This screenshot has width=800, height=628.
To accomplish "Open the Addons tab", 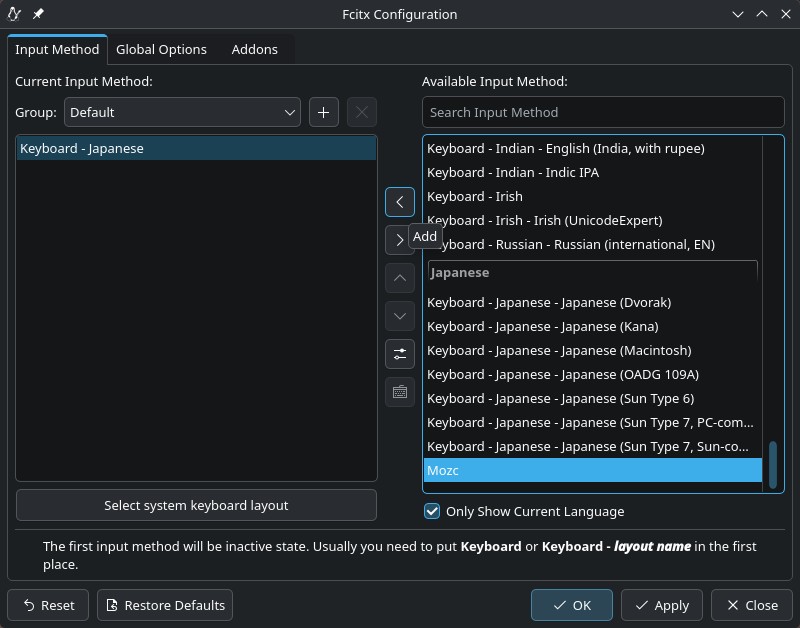I will point(254,49).
